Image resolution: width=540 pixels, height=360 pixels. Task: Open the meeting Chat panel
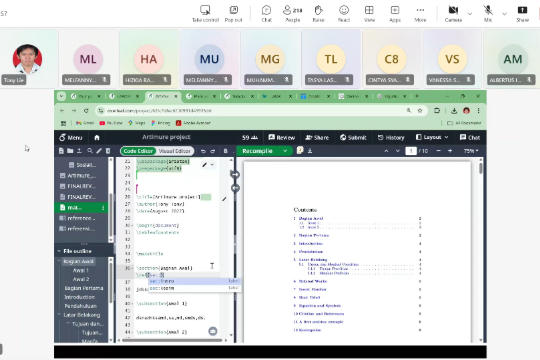[267, 14]
